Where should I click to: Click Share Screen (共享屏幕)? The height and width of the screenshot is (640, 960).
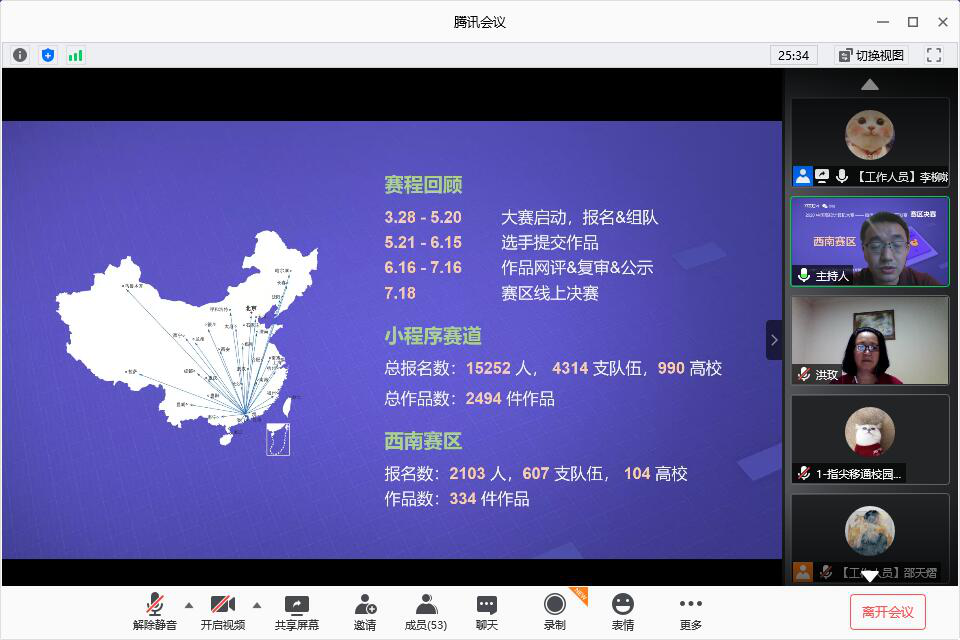coord(297,612)
